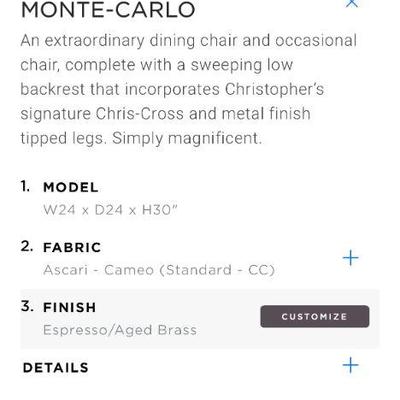Click the Customize button for Finish
Viewport: 400px width, 400px height.
tap(315, 316)
